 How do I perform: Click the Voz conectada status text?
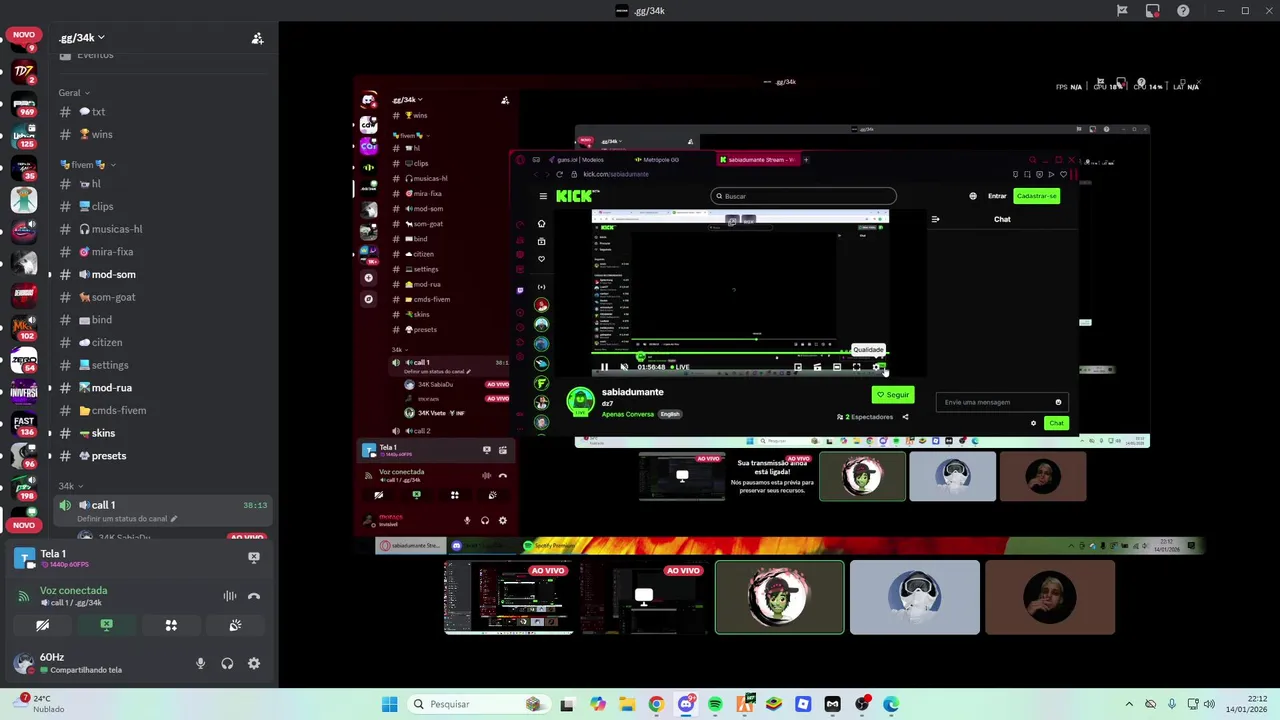[x=73, y=590]
